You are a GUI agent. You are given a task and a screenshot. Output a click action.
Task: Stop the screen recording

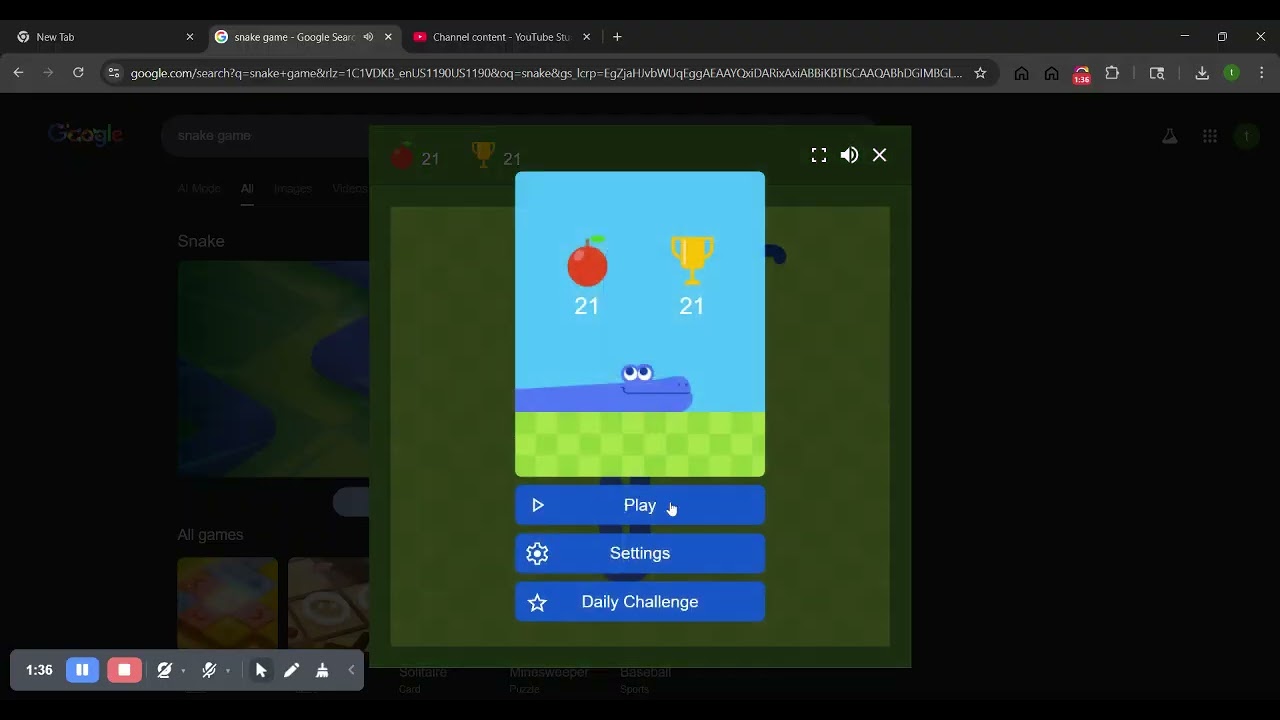(x=124, y=670)
